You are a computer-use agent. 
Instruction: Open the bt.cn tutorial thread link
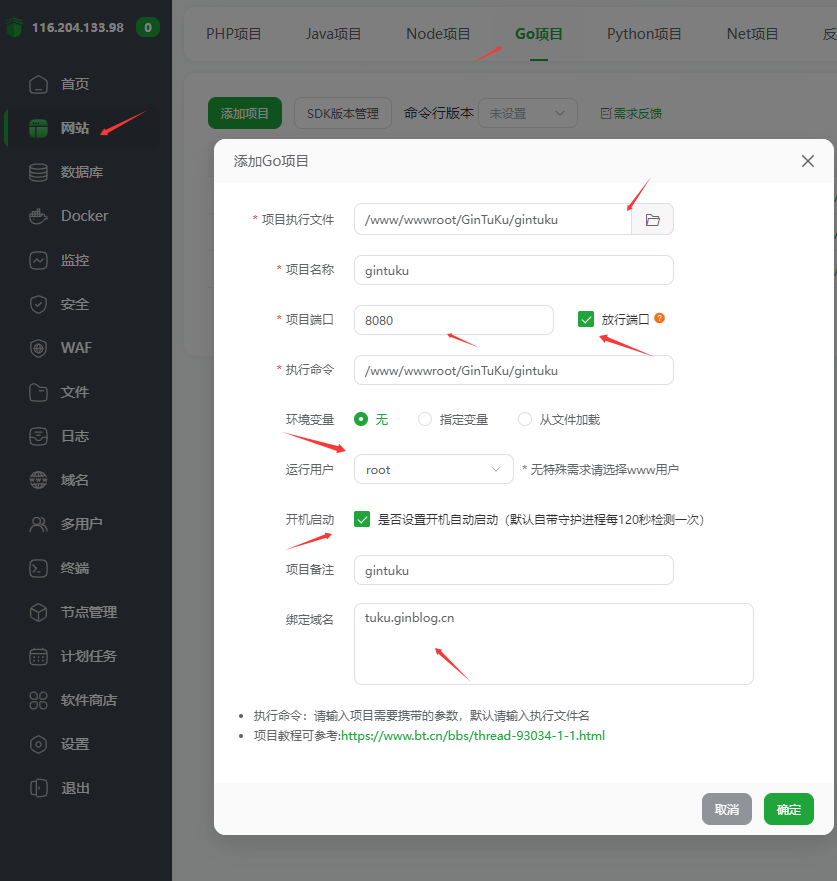(473, 735)
